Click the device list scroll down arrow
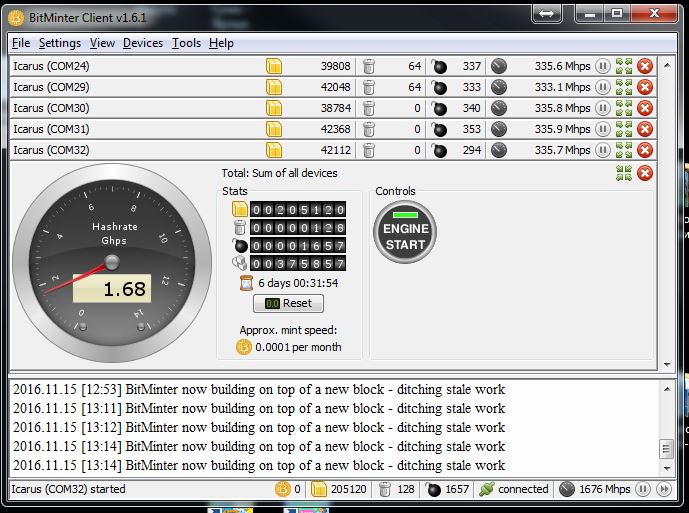Image resolution: width=689 pixels, height=513 pixels. click(x=667, y=364)
